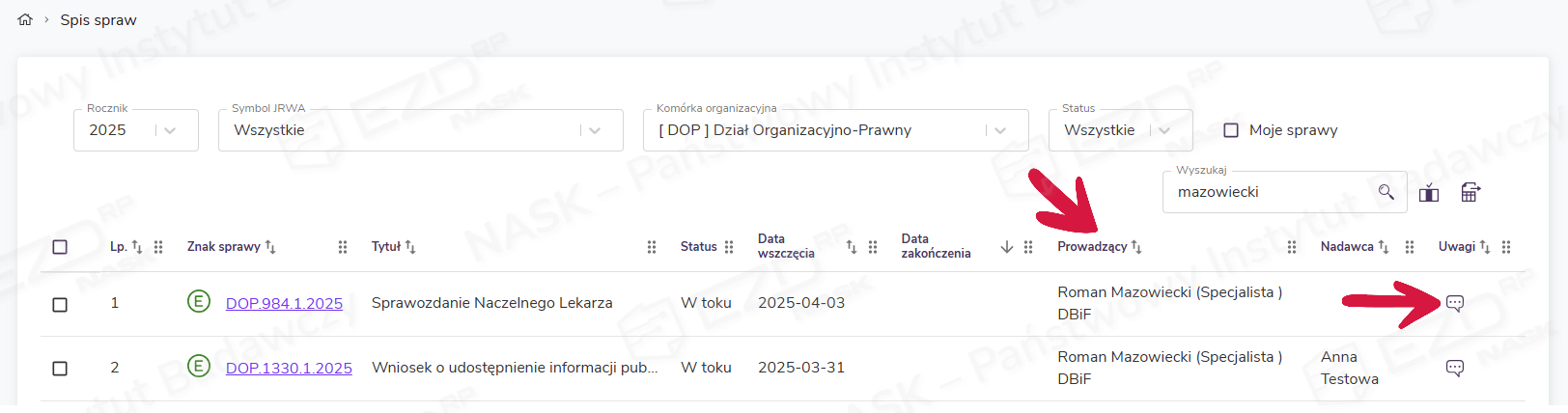Open the Komórka organizacyjna dropdown

(1000, 130)
